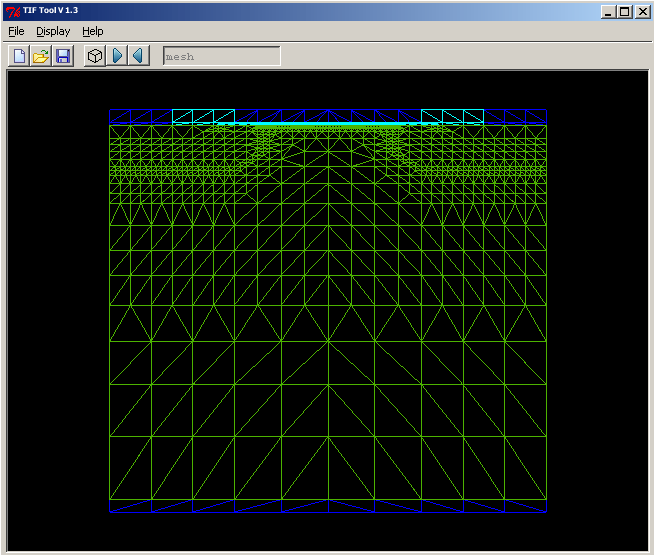Click the right cyan region atop the mesh

(x=452, y=117)
